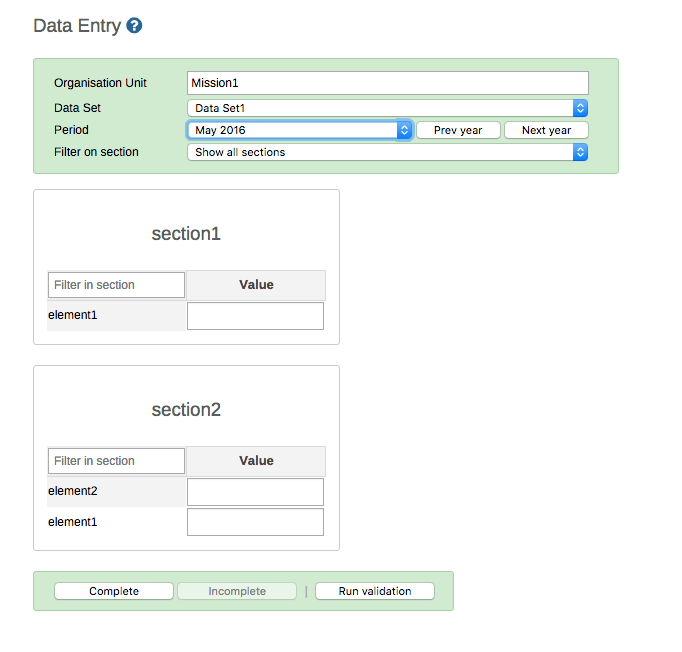Image resolution: width=682 pixels, height=652 pixels.
Task: Select the element2 value field in section2
Action: (255, 492)
